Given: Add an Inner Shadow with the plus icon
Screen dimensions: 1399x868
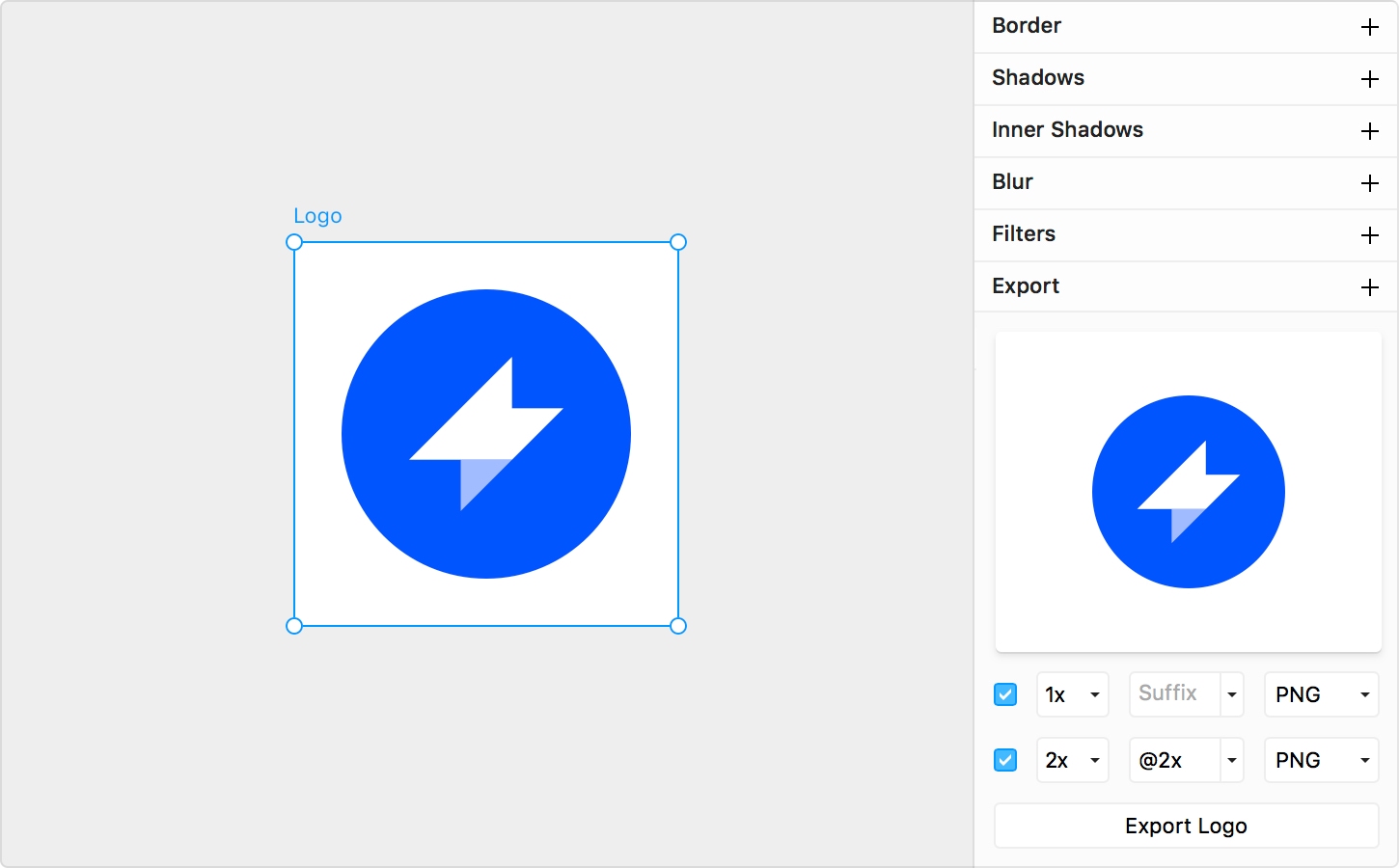Looking at the screenshot, I should pyautogui.click(x=1369, y=131).
